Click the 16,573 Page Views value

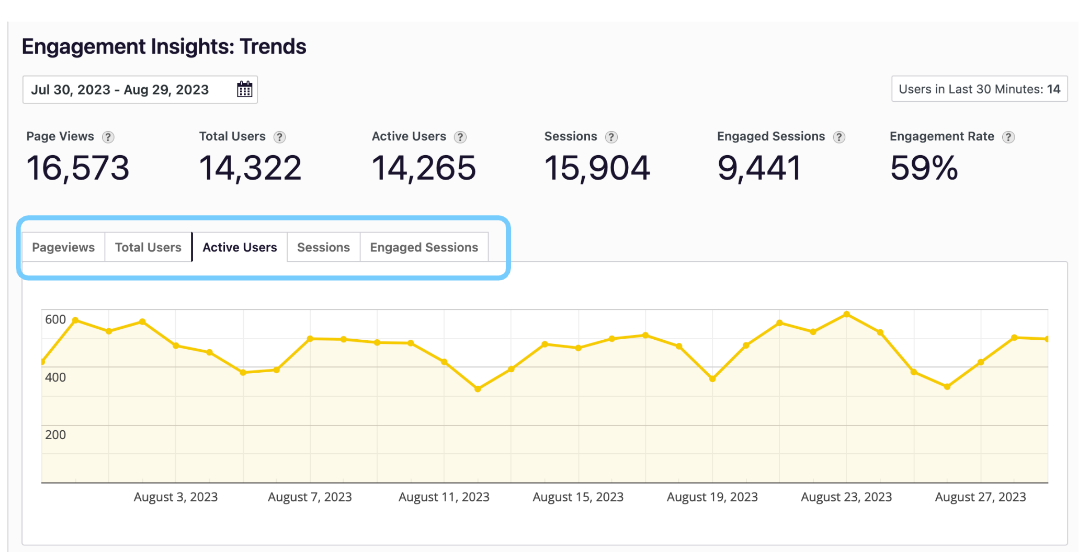pos(78,168)
